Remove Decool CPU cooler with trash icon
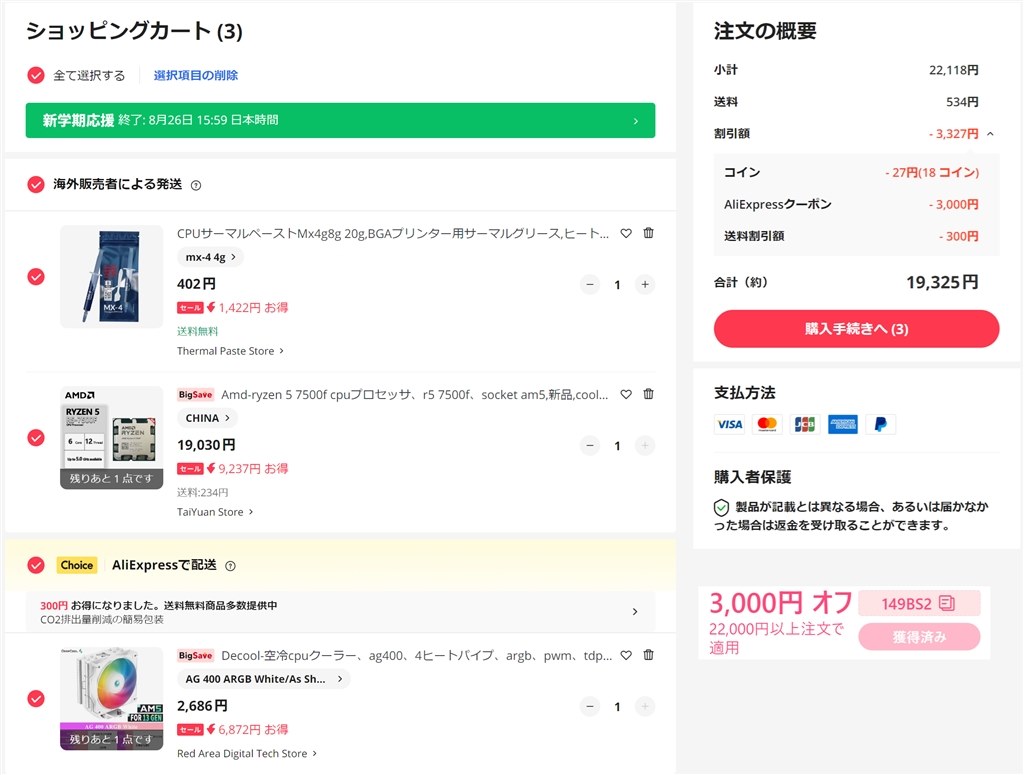Image resolution: width=1024 pixels, height=775 pixels. coord(648,655)
